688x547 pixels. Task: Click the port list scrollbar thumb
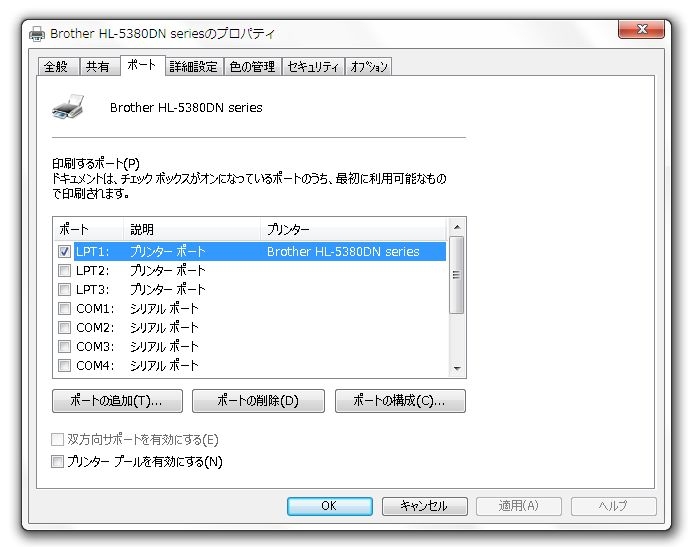457,275
